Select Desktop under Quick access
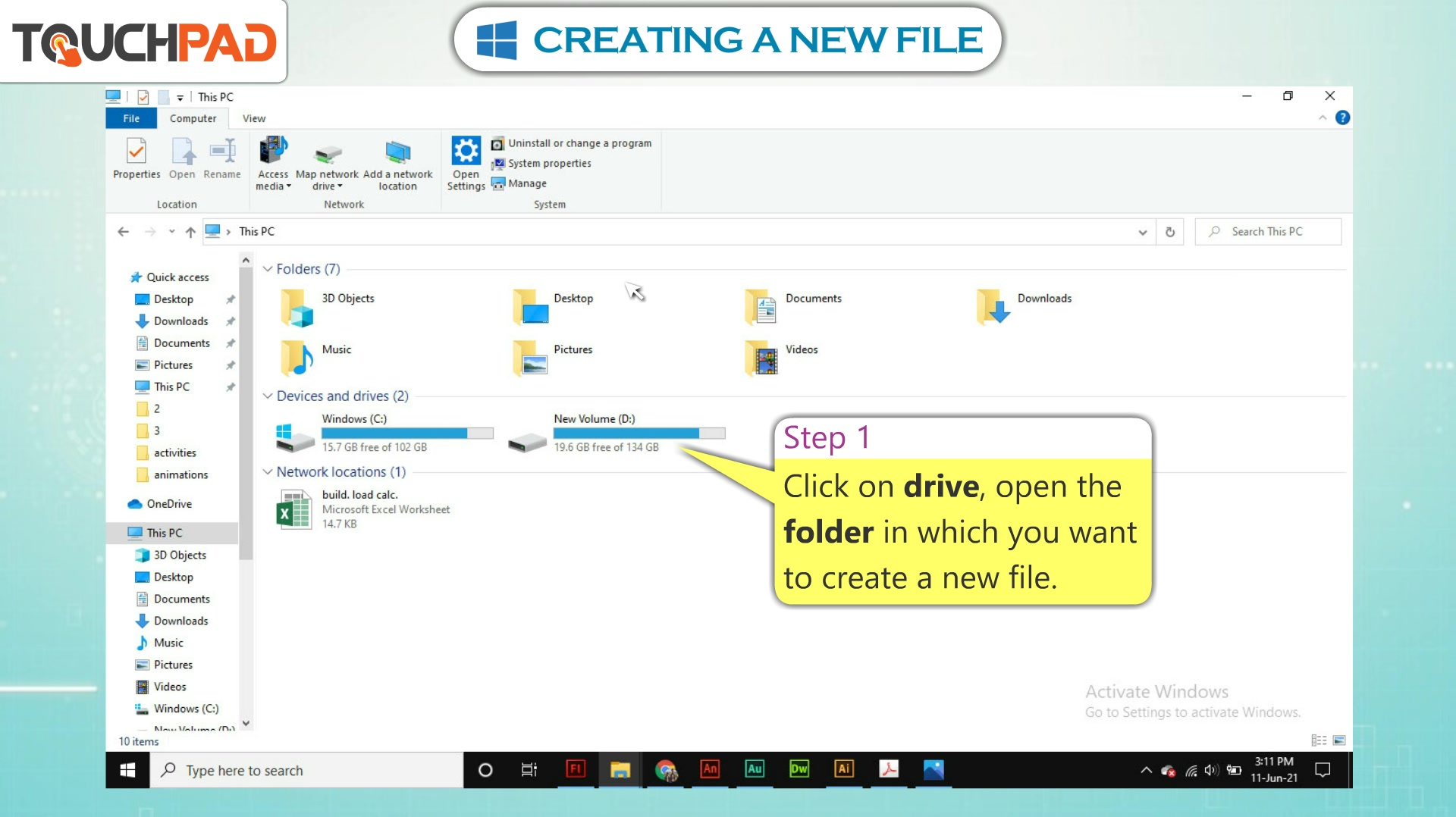The image size is (1456, 817). coord(173,299)
